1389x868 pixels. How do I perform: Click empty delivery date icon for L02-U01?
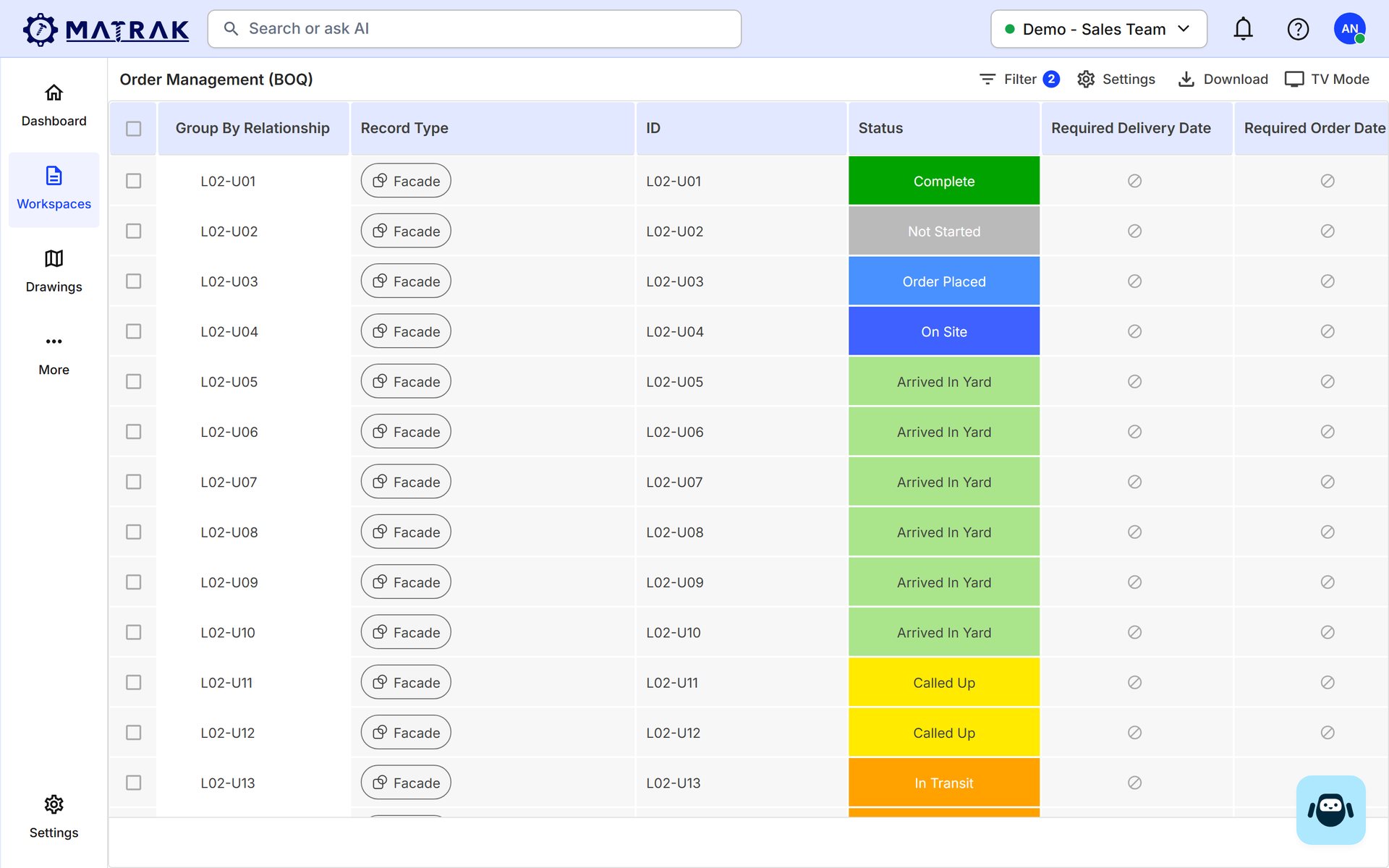(x=1134, y=181)
